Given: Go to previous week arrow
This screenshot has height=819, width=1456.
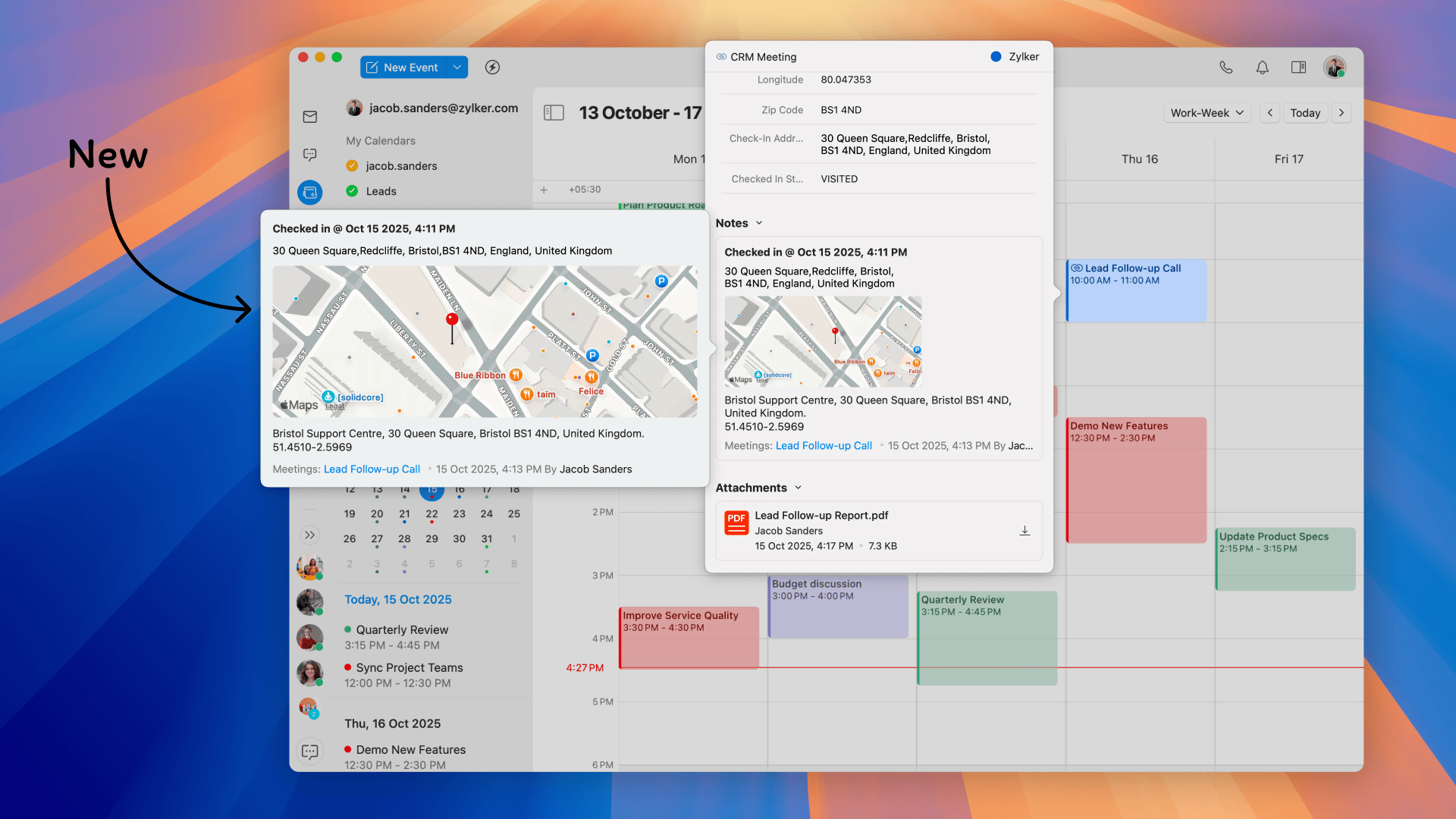Looking at the screenshot, I should coord(1270,113).
